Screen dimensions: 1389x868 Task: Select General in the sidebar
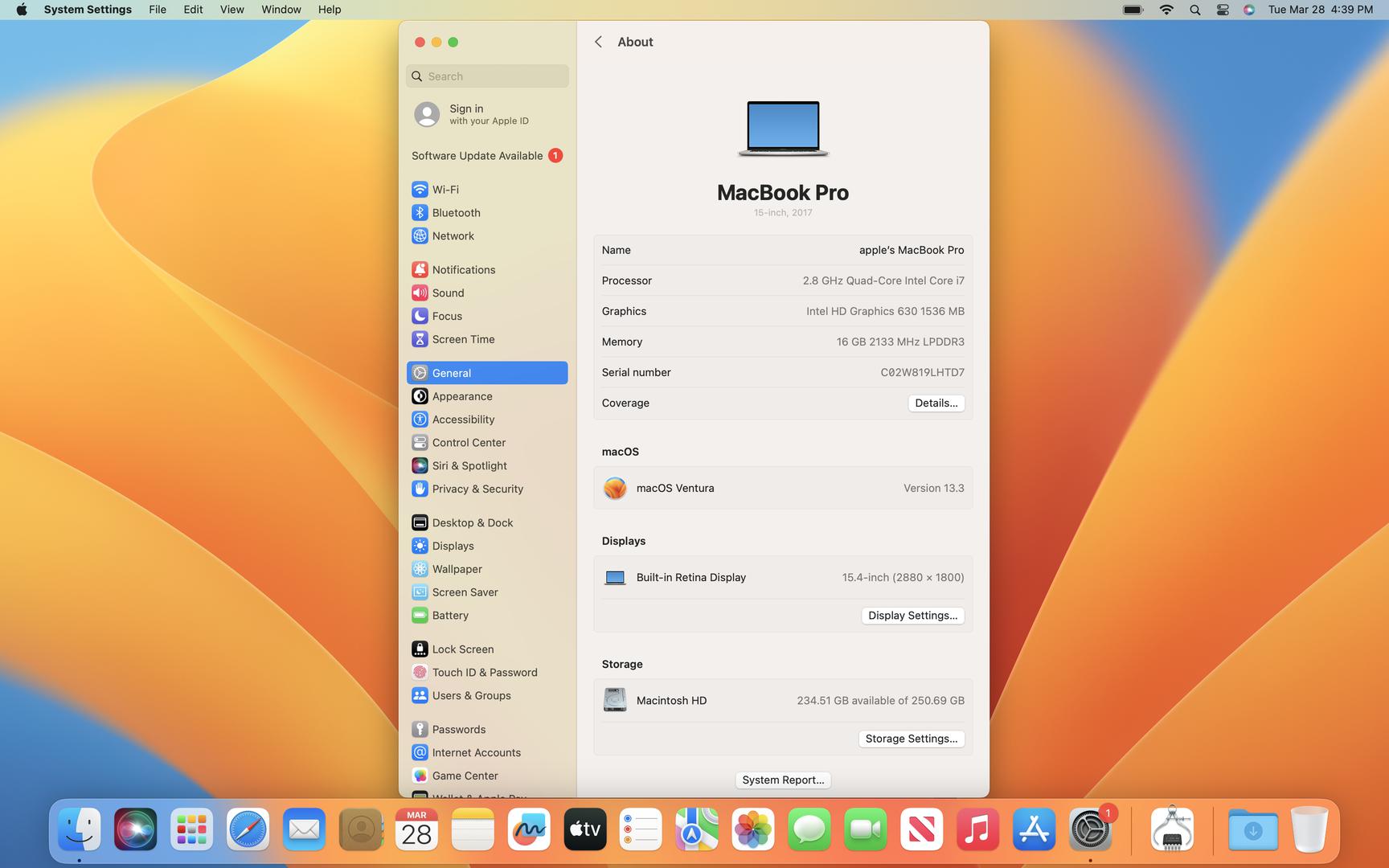(x=487, y=373)
